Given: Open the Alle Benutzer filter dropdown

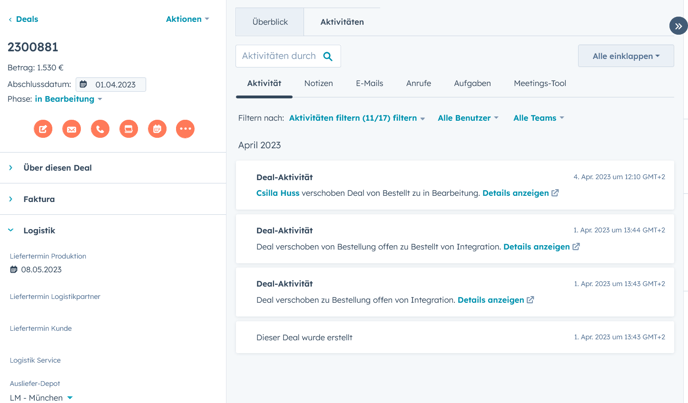Looking at the screenshot, I should coord(467,118).
